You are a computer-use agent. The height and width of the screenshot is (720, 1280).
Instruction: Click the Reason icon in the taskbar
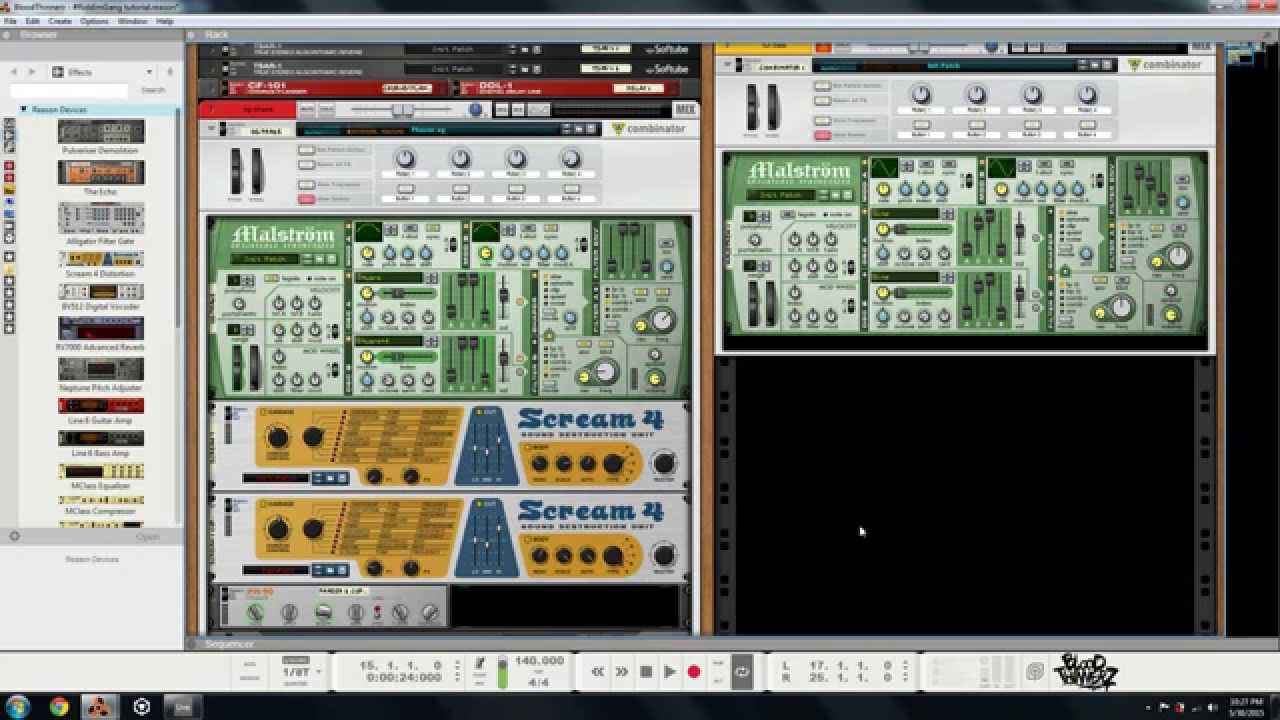(99, 707)
